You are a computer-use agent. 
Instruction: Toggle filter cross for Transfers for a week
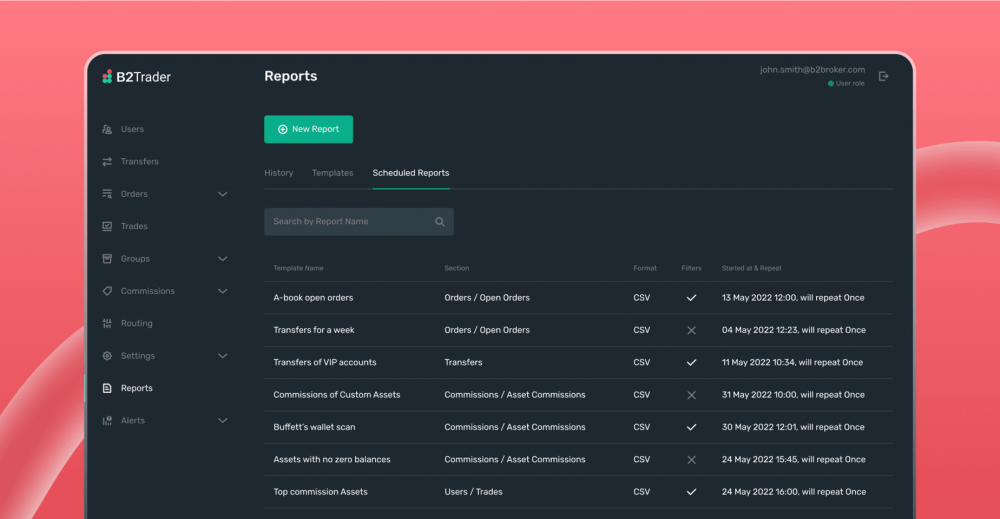pos(691,330)
